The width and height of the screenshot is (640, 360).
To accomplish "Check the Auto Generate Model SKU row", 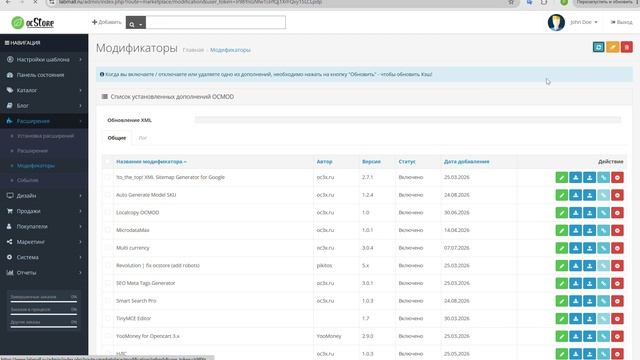I will (x=108, y=195).
